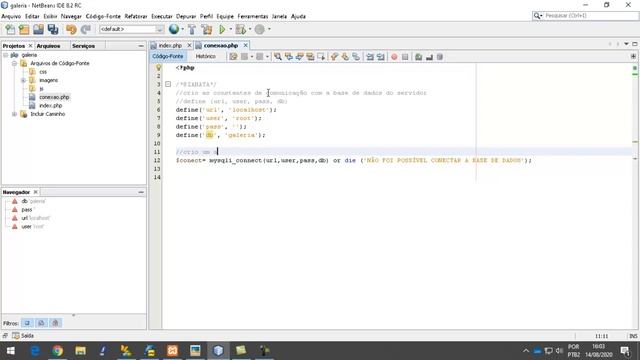Collapse the comment code fold on line 3
The height and width of the screenshot is (360, 640).
(168, 84)
